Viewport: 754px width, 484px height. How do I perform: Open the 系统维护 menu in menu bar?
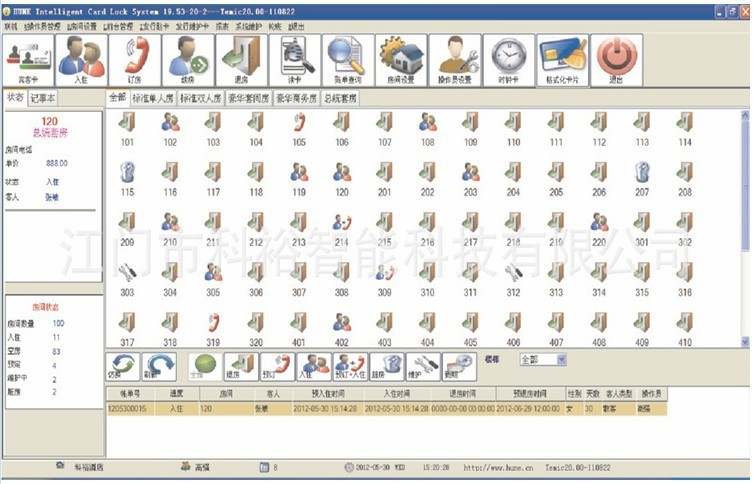tap(248, 27)
